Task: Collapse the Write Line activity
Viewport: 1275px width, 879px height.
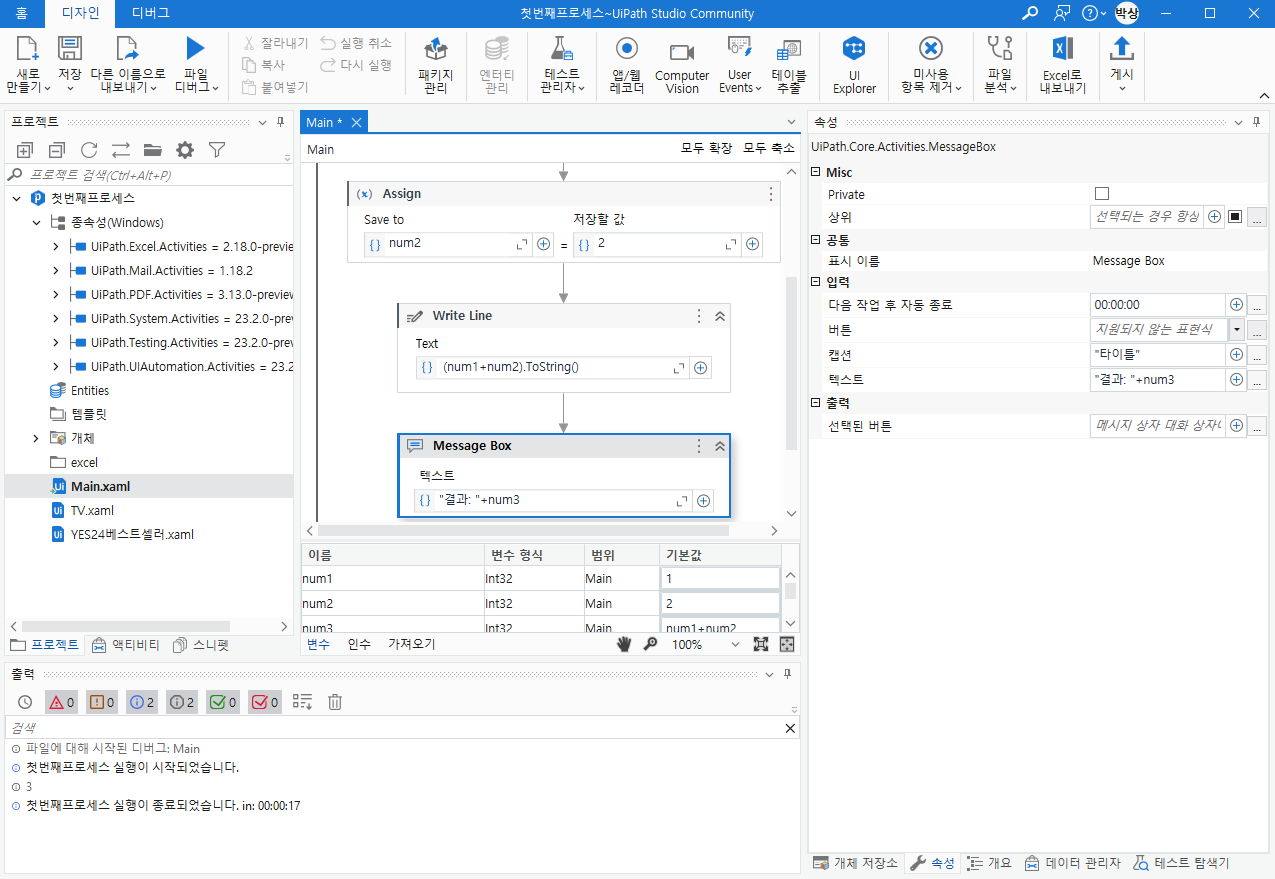Action: click(719, 316)
